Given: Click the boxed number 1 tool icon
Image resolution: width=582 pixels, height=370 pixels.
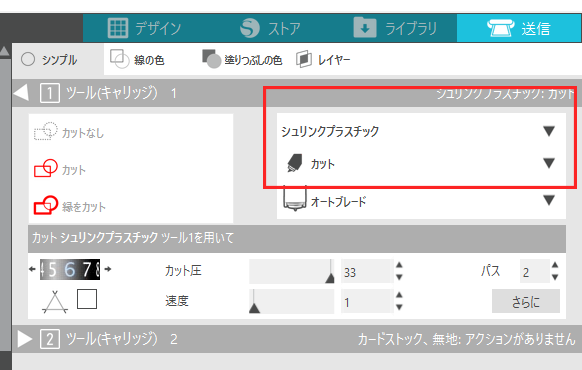Looking at the screenshot, I should pyautogui.click(x=49, y=93).
